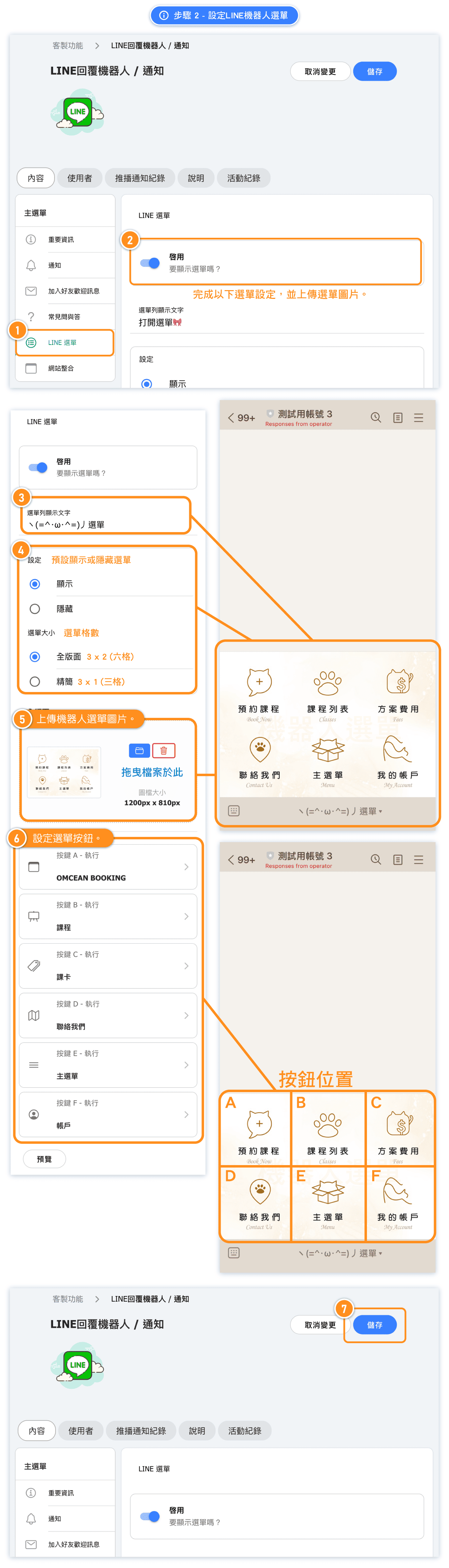449x1568 pixels.
Task: Open 網站整合 in the main menu sidebar
Action: point(64,368)
